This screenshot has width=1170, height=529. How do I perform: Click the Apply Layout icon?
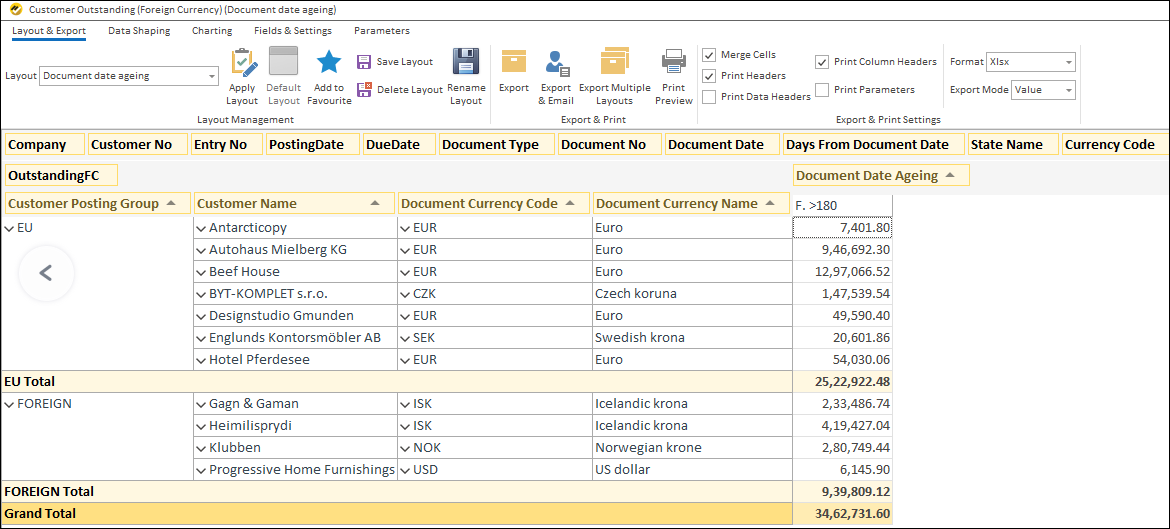(242, 64)
